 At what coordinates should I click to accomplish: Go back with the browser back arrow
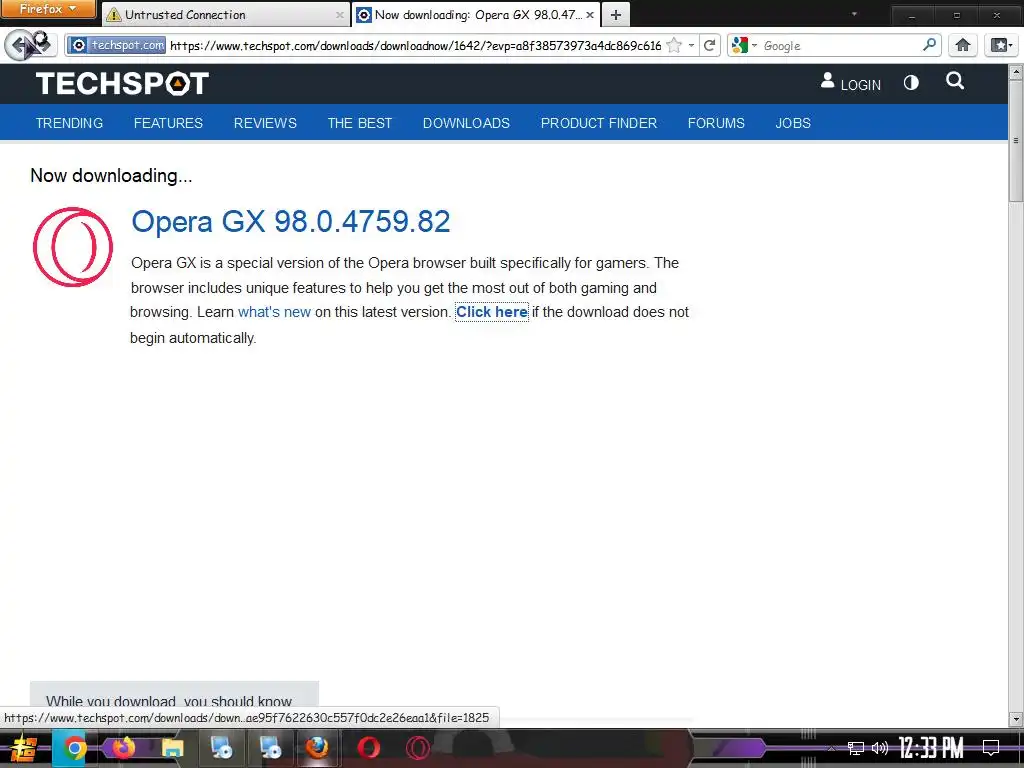(20, 45)
